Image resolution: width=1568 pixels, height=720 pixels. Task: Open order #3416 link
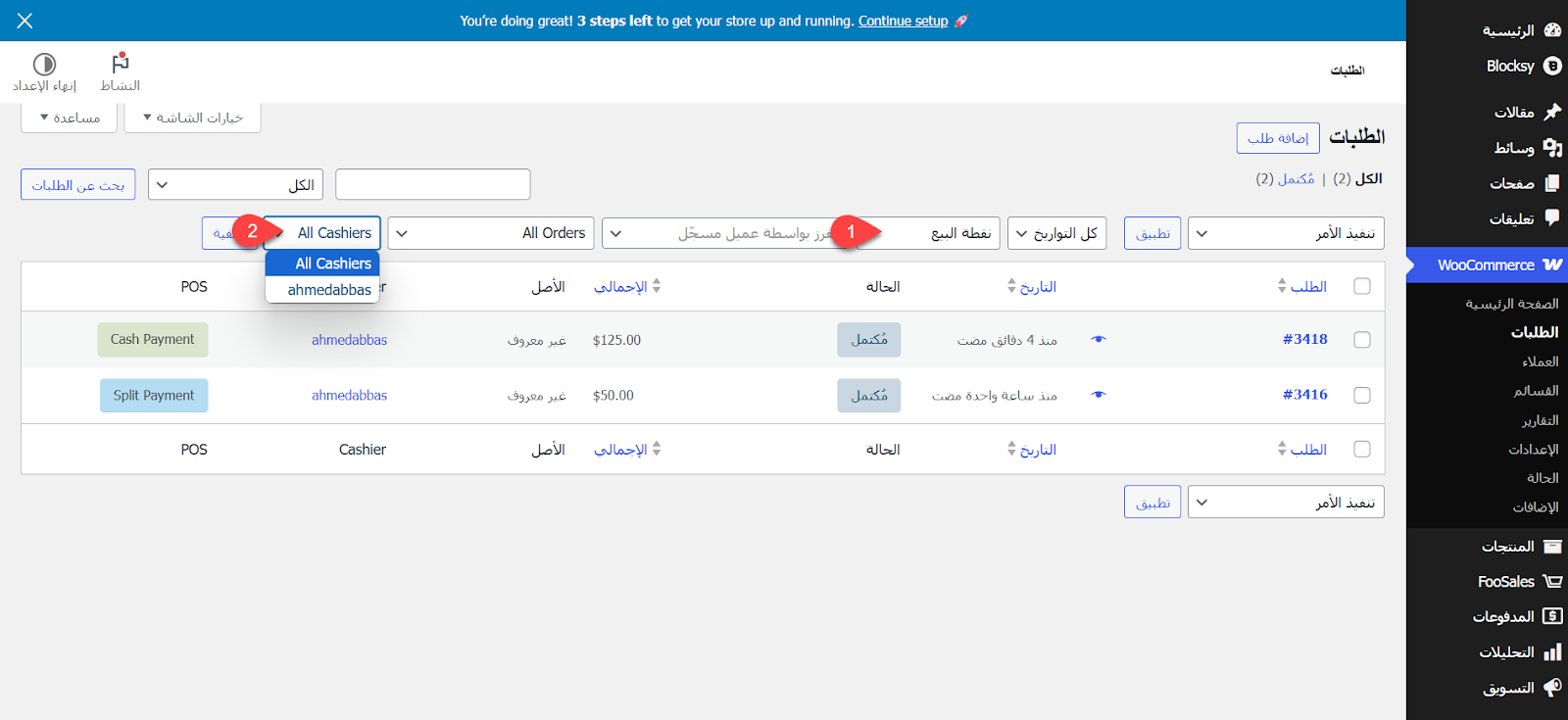point(1305,395)
